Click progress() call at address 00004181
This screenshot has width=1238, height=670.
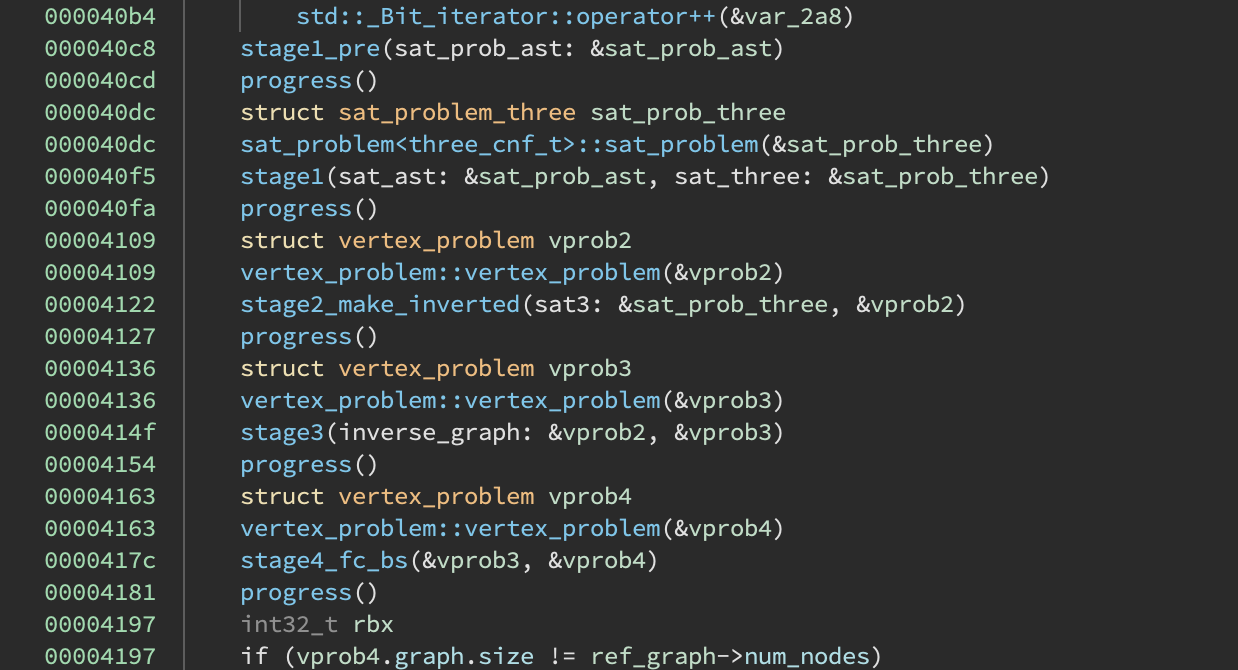point(296,592)
